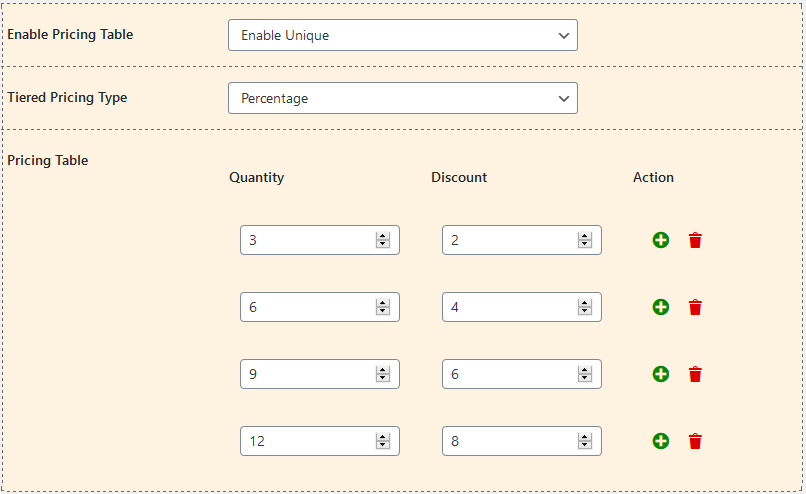Delete the quantity 9 pricing row

(695, 374)
